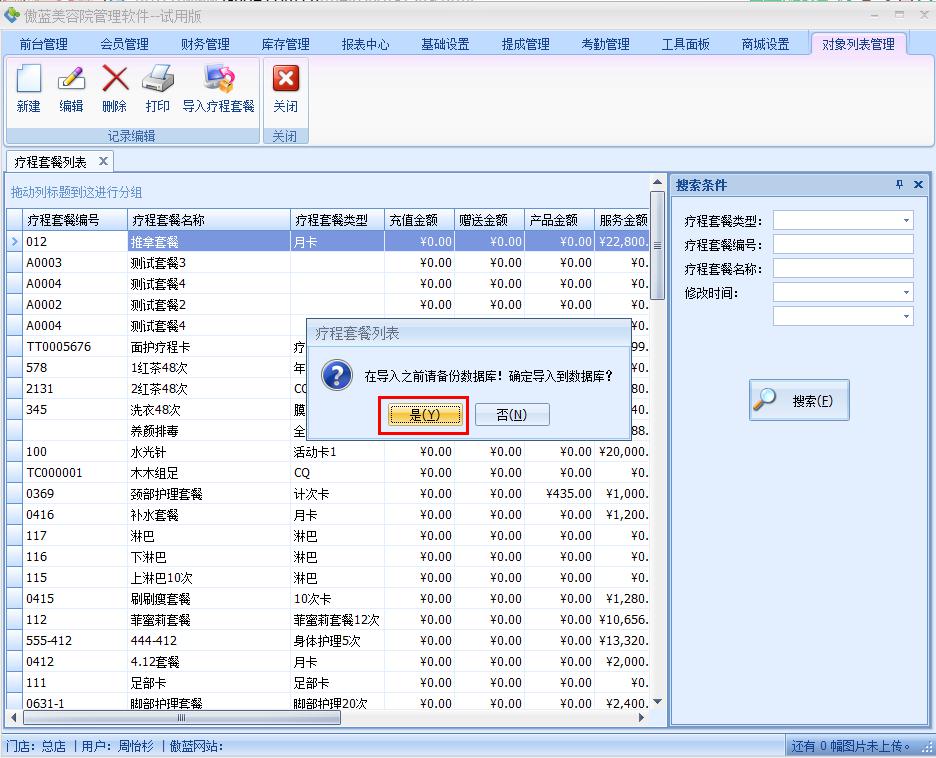Click the 编辑 (Edit) pencil icon
Screen dimensions: 936x758
[x=71, y=80]
